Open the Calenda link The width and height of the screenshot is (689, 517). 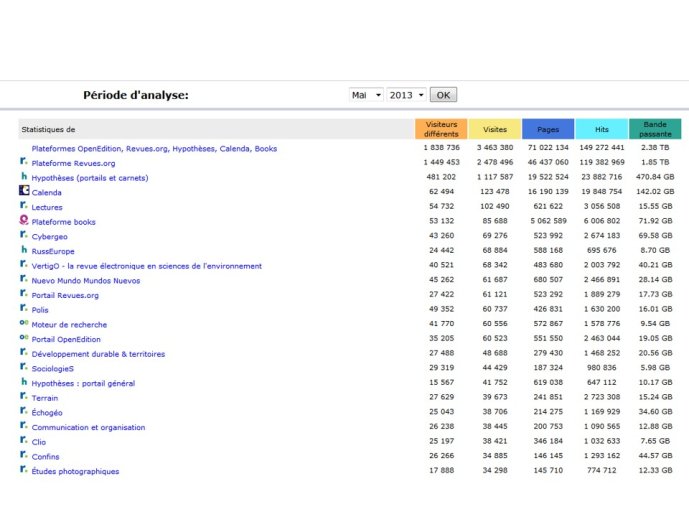pos(47,192)
